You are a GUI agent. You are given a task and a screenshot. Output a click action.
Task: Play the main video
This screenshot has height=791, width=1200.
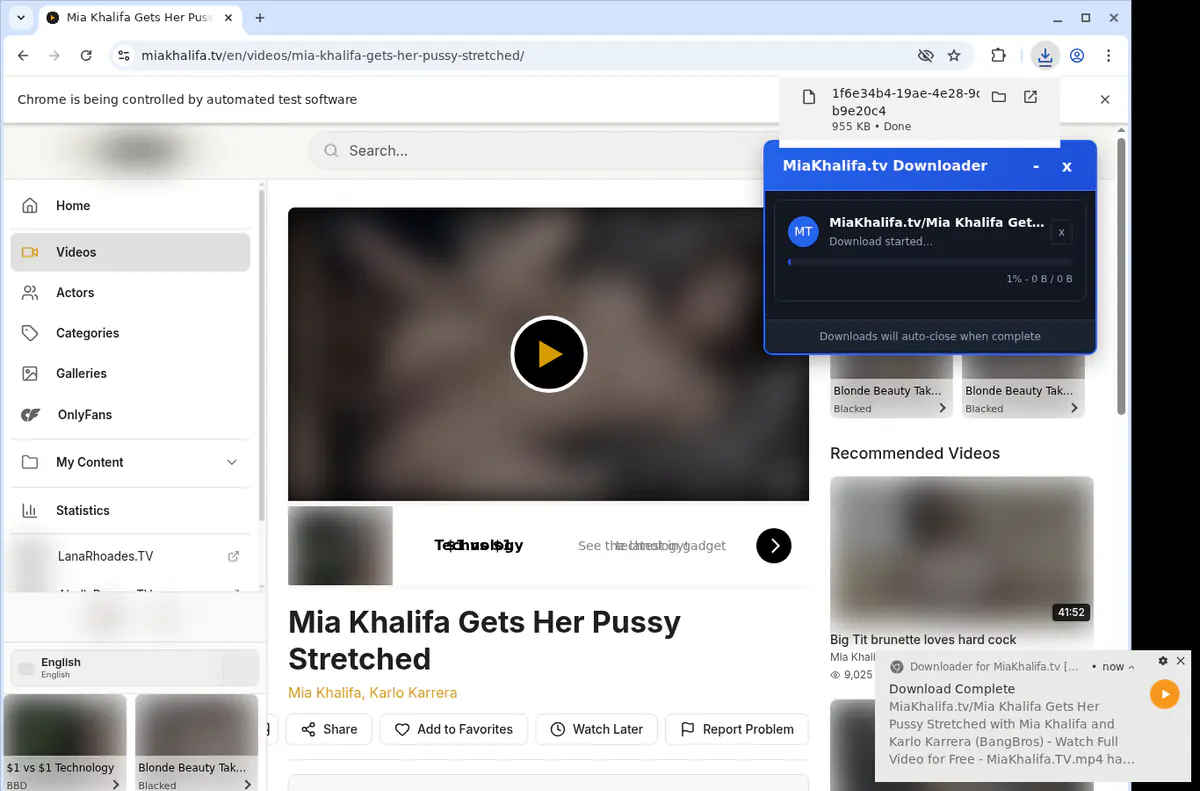548,354
